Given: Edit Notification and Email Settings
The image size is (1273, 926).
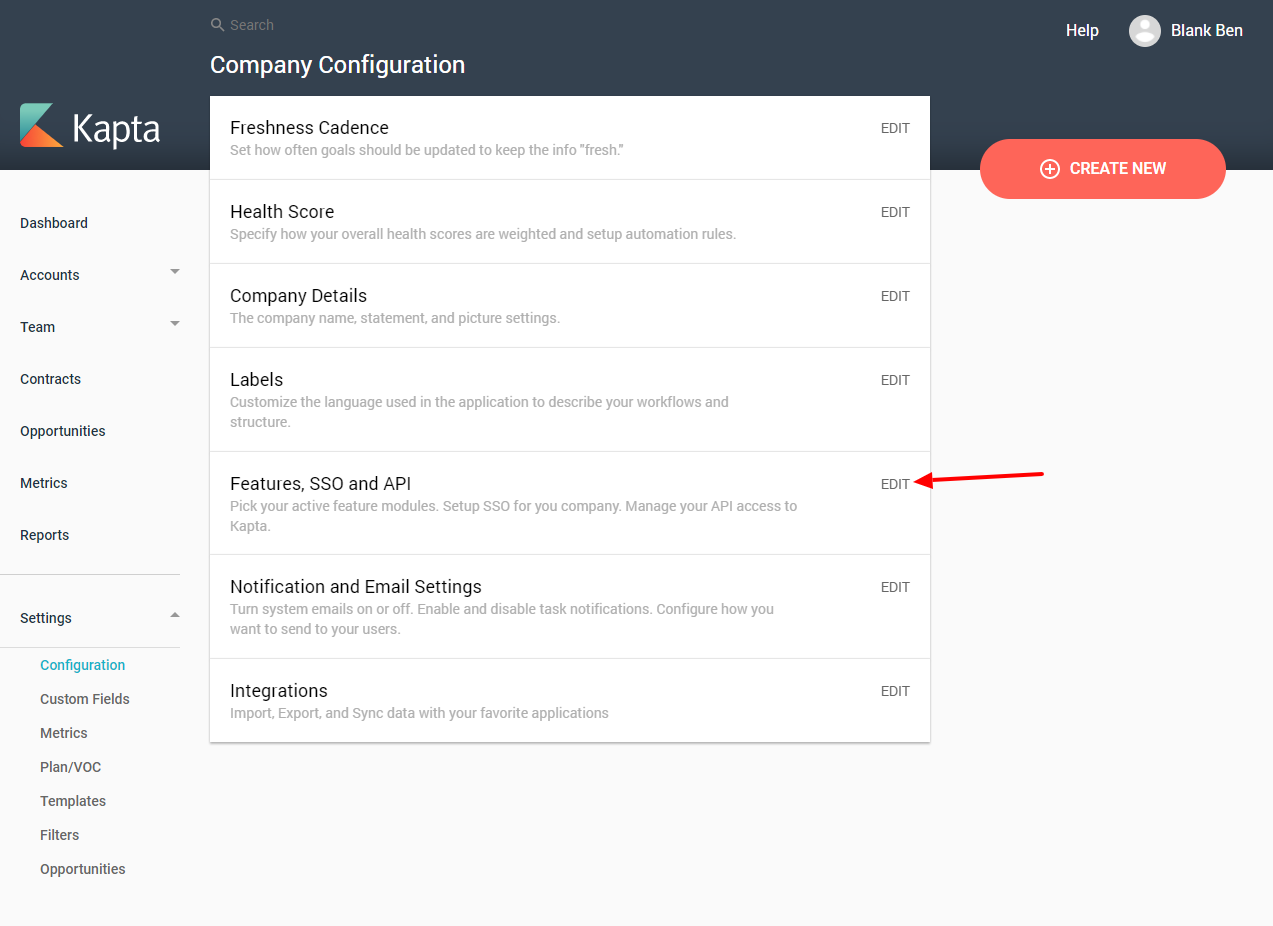Looking at the screenshot, I should tap(894, 587).
